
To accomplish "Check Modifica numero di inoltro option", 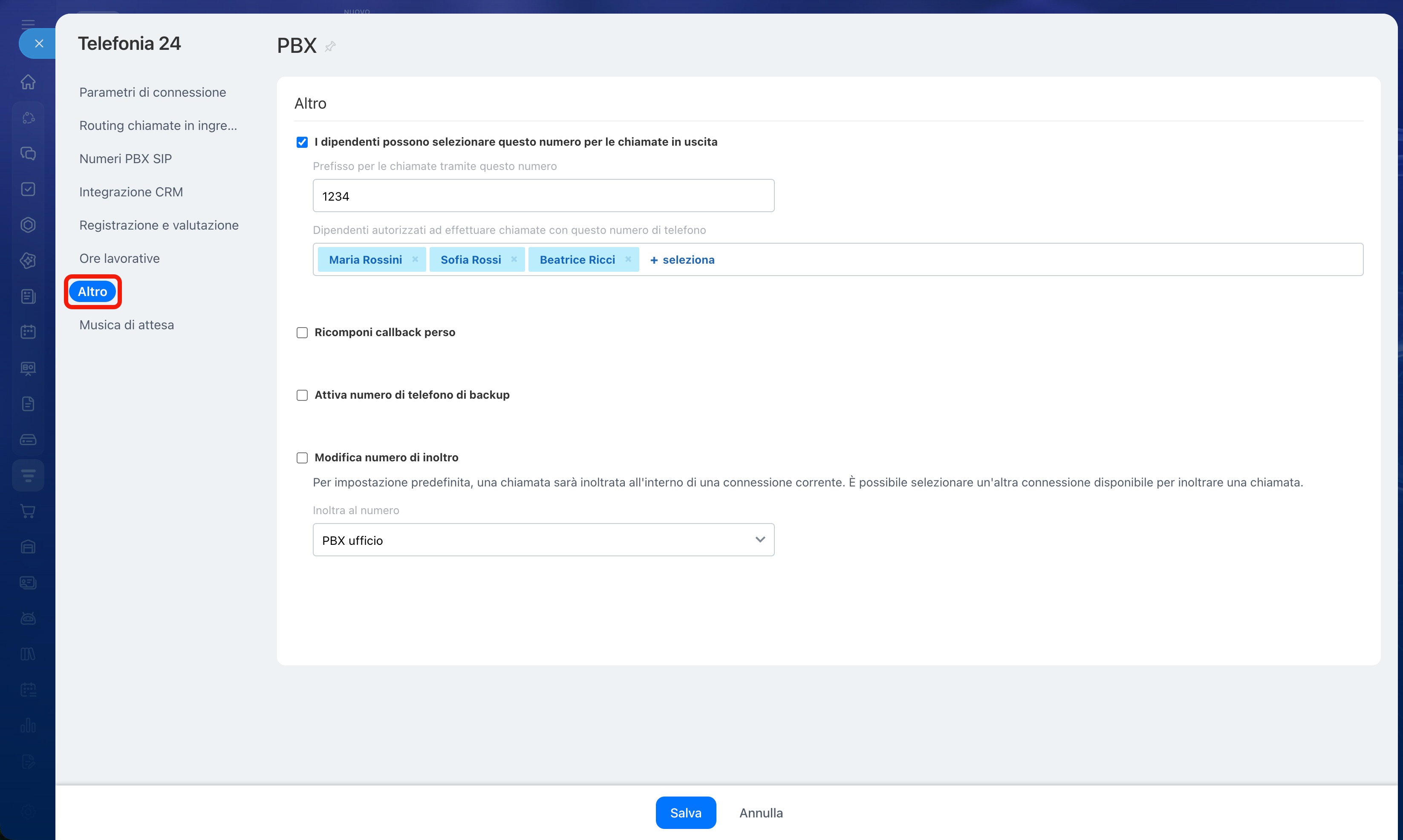I will coord(302,457).
